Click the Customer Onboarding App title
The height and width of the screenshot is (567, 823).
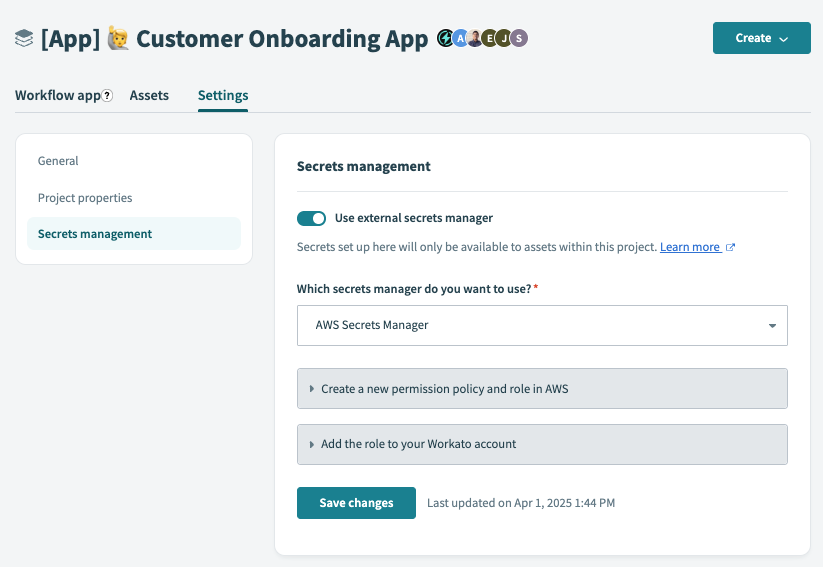pos(282,39)
